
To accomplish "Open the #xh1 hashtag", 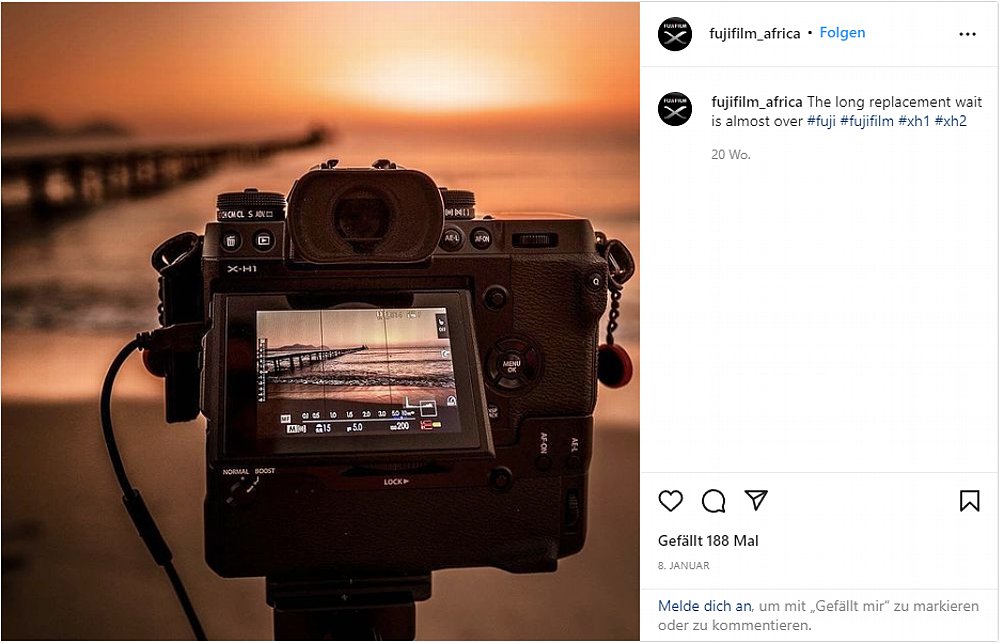I will (914, 121).
